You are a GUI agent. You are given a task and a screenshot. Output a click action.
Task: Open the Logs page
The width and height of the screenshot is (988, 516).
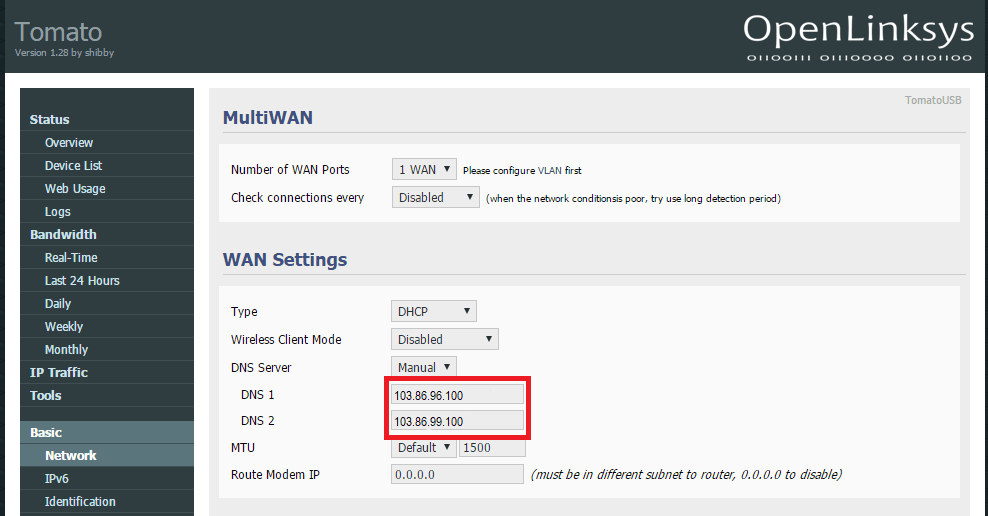click(x=58, y=212)
